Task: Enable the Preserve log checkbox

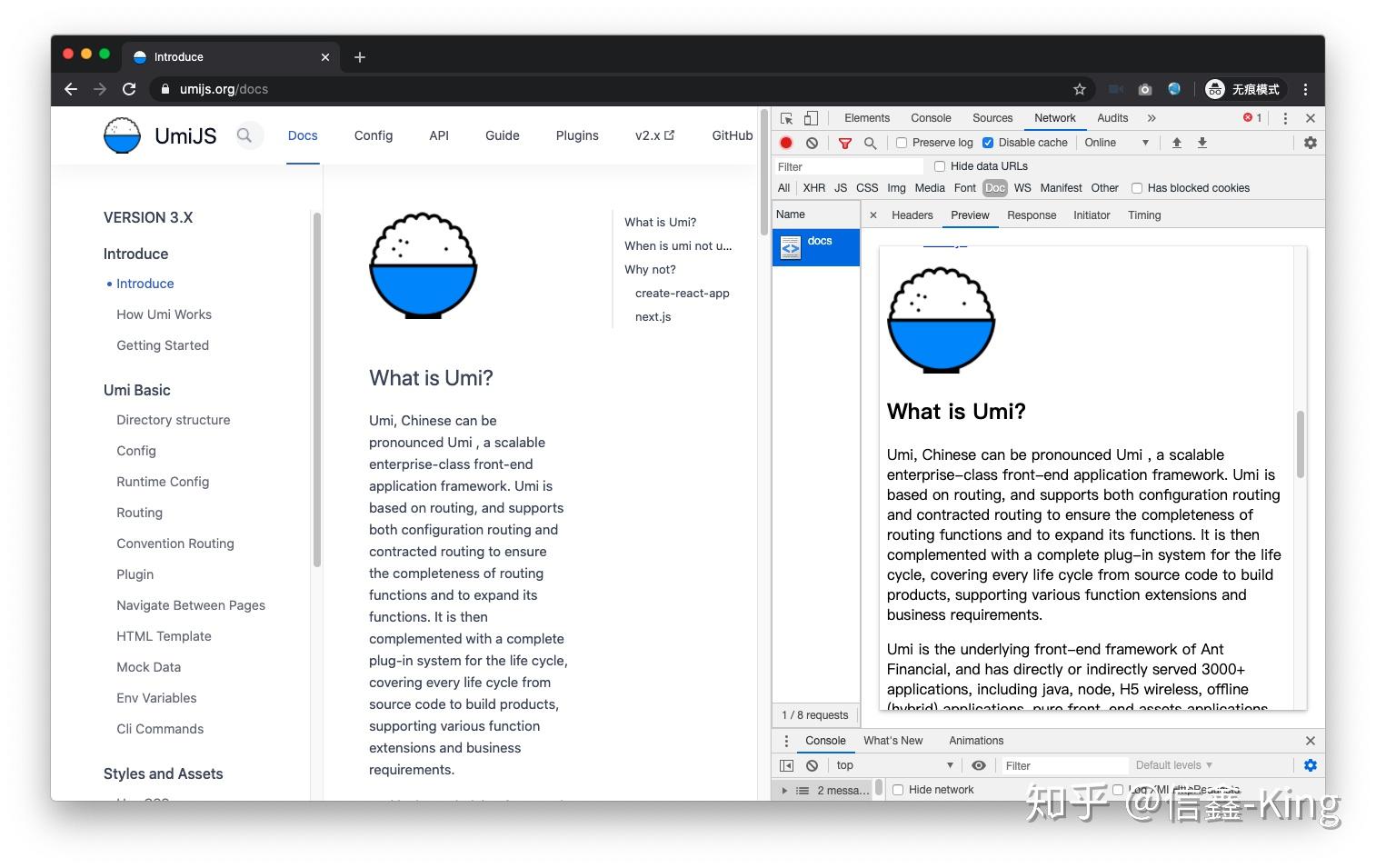Action: click(x=902, y=143)
